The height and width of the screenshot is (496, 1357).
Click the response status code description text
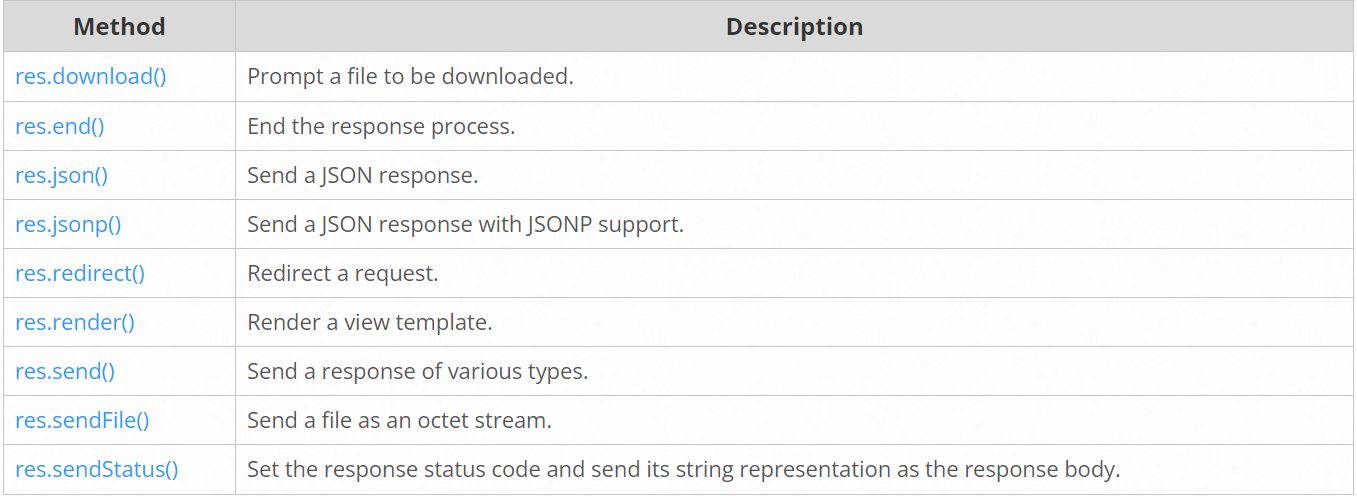tap(683, 469)
